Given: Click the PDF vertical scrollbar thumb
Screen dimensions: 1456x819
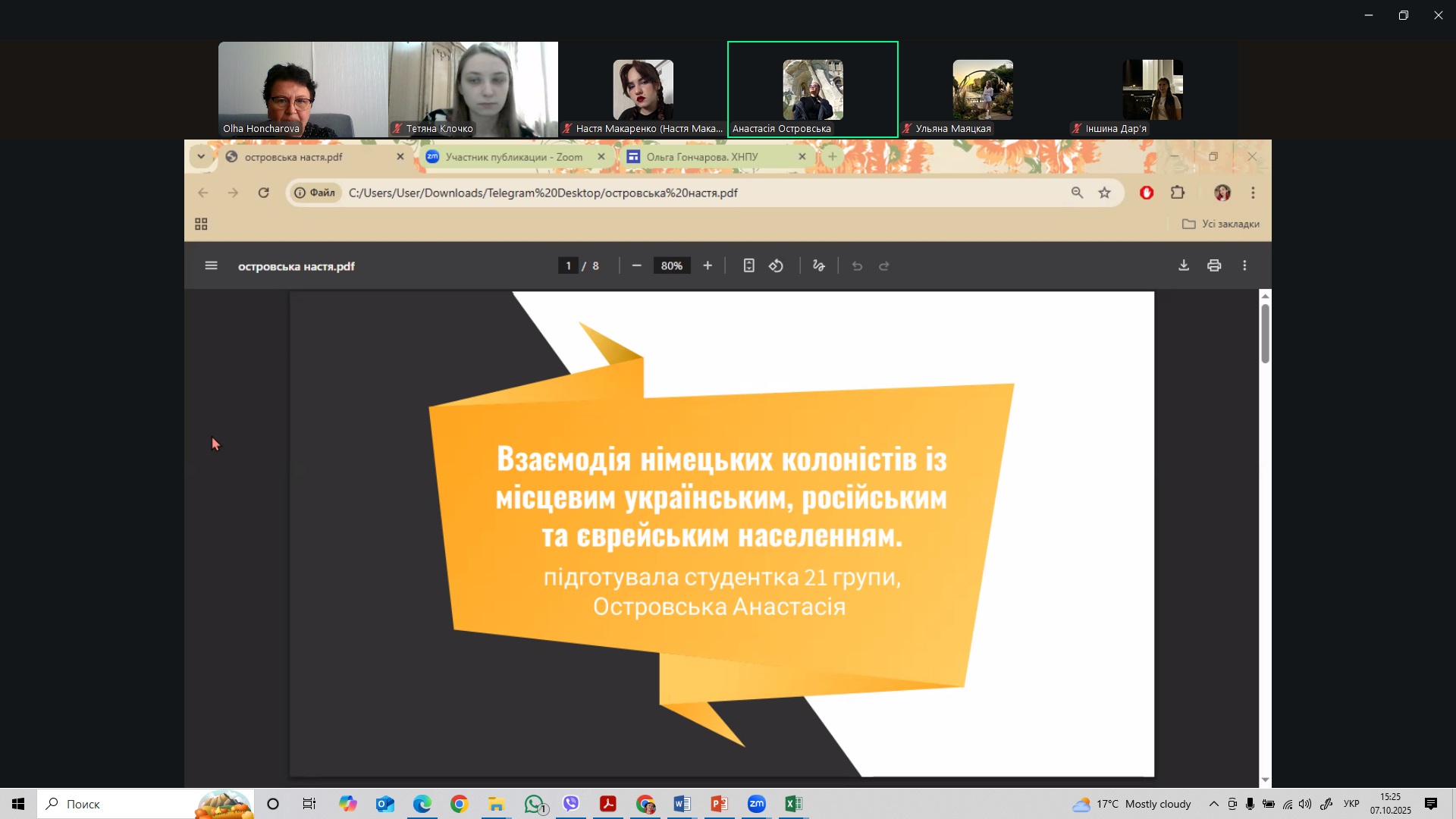Looking at the screenshot, I should coord(1265,334).
